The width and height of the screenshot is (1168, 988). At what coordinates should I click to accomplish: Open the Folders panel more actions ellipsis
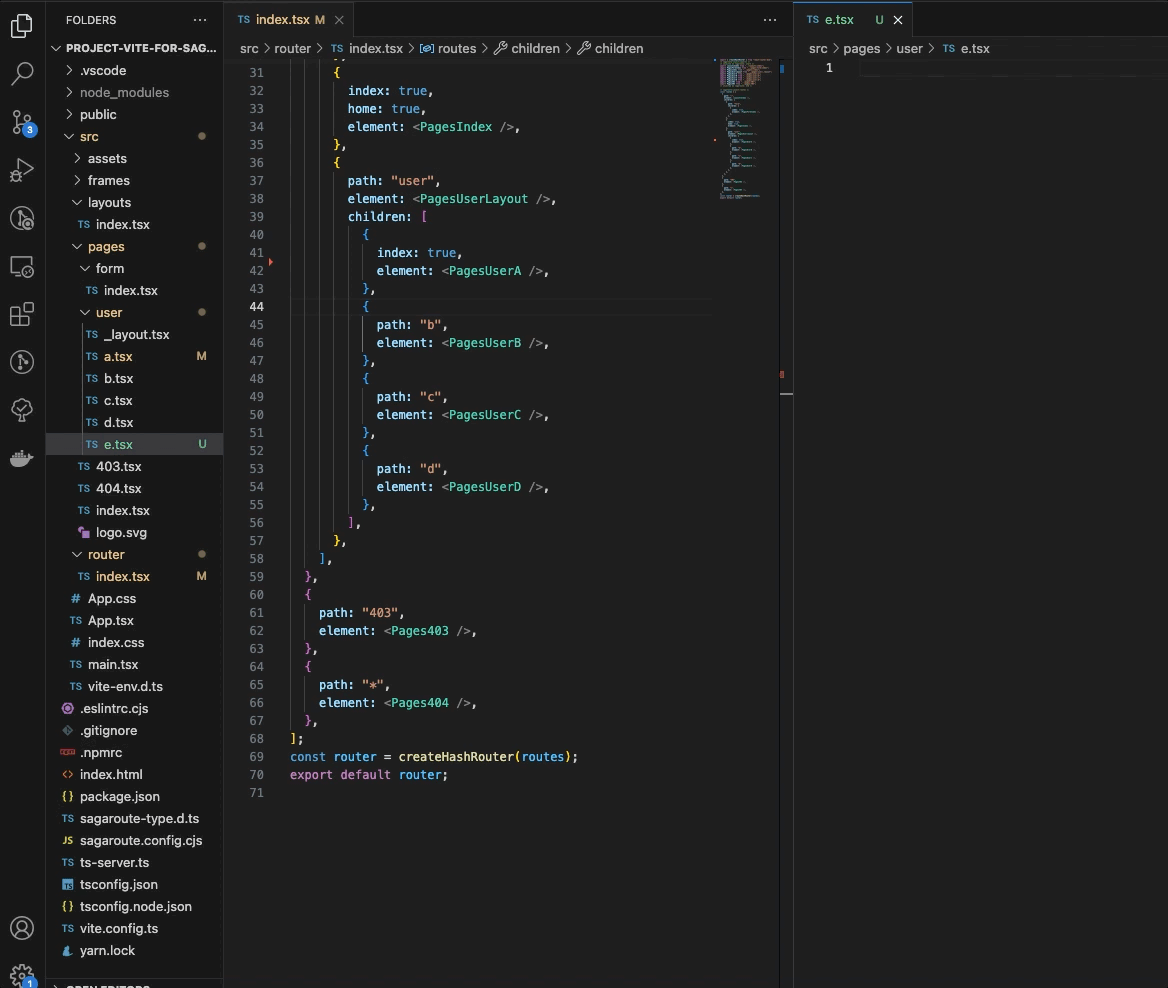coord(200,20)
